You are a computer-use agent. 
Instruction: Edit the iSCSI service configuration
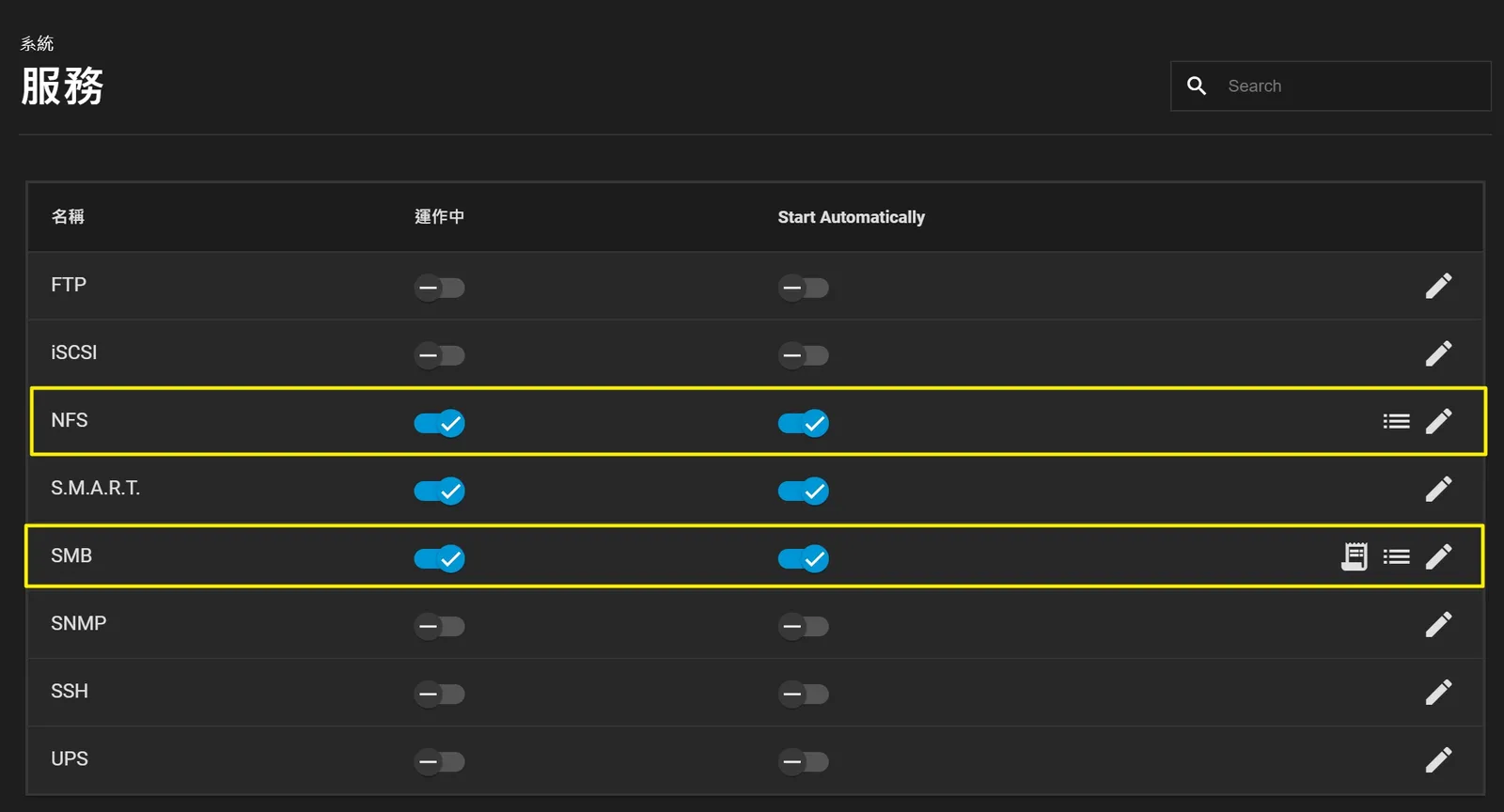click(x=1438, y=353)
